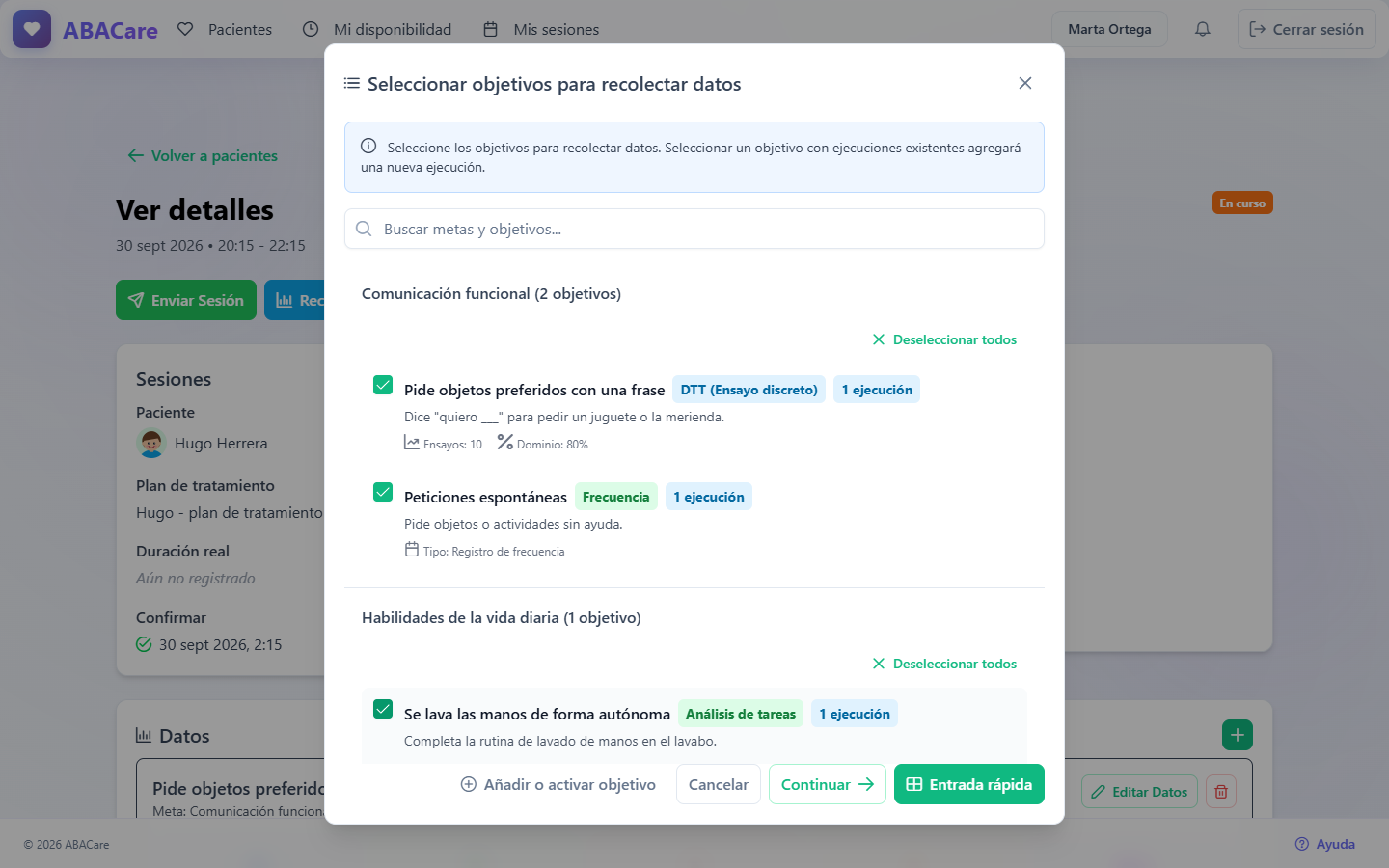Click the En curso status badge

[x=1242, y=203]
